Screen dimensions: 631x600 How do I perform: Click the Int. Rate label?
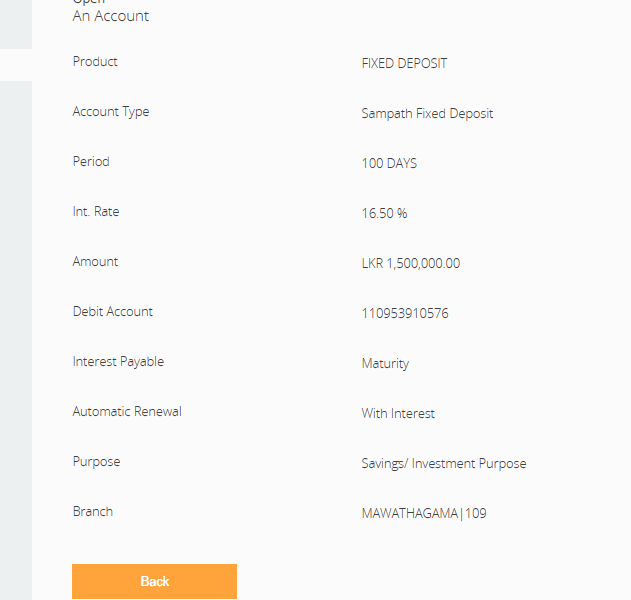click(x=96, y=212)
